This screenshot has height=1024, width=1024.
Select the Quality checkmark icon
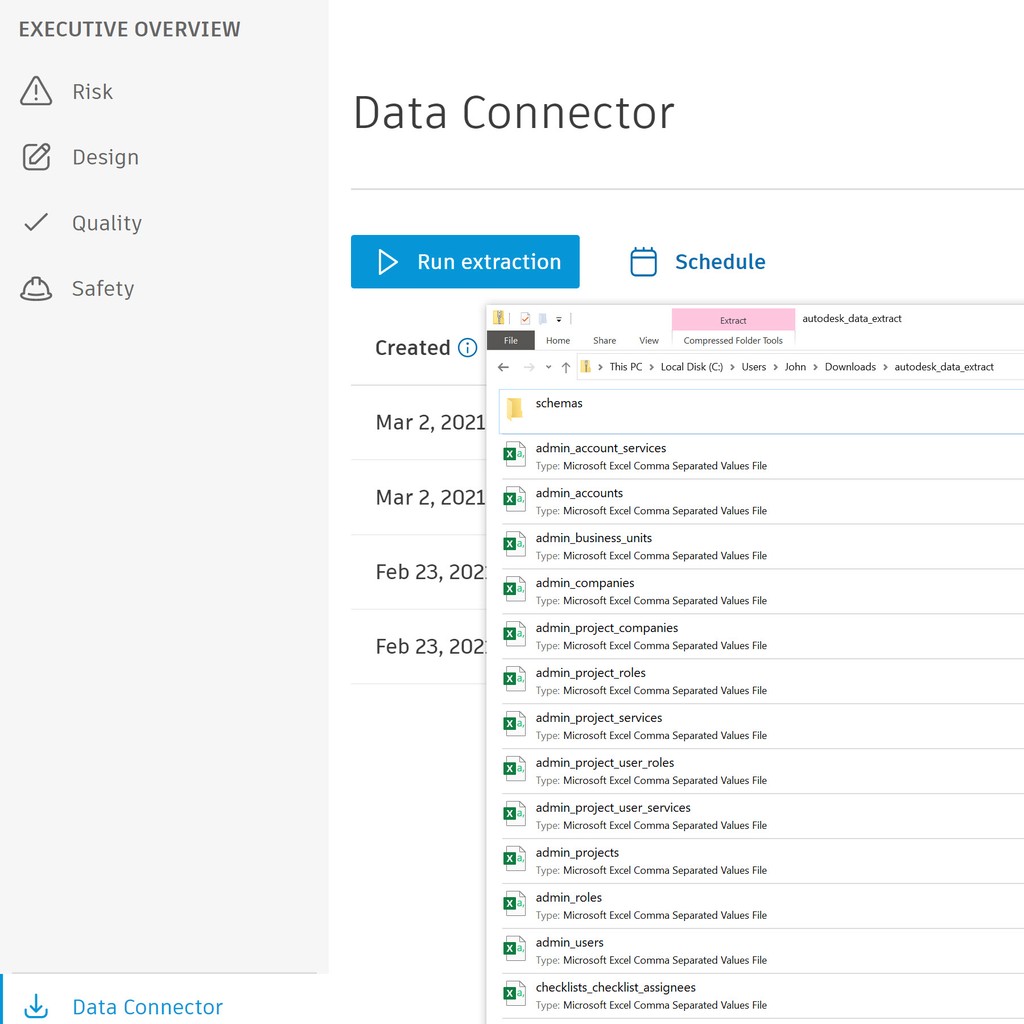[x=36, y=222]
